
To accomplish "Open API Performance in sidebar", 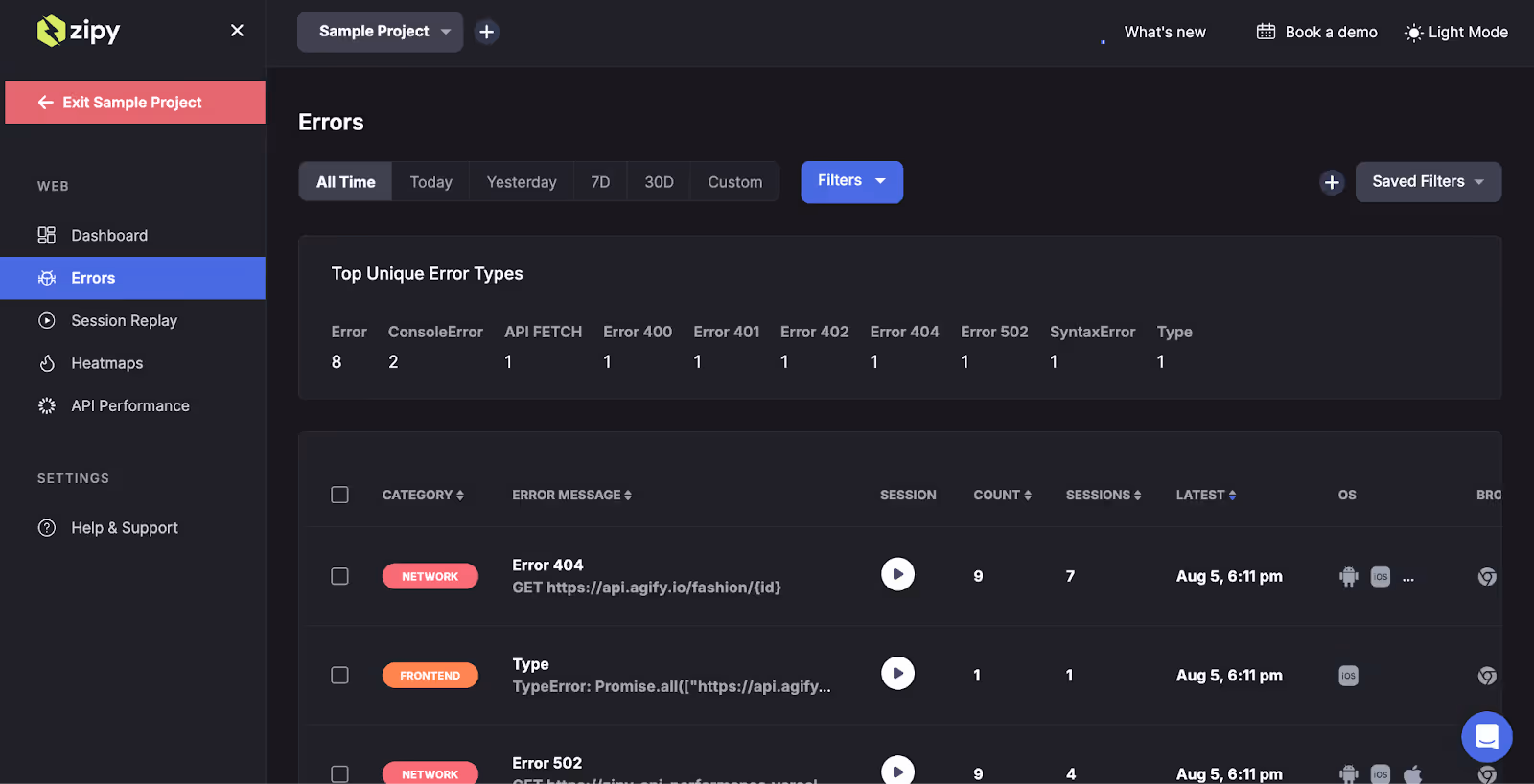I will coord(132,405).
